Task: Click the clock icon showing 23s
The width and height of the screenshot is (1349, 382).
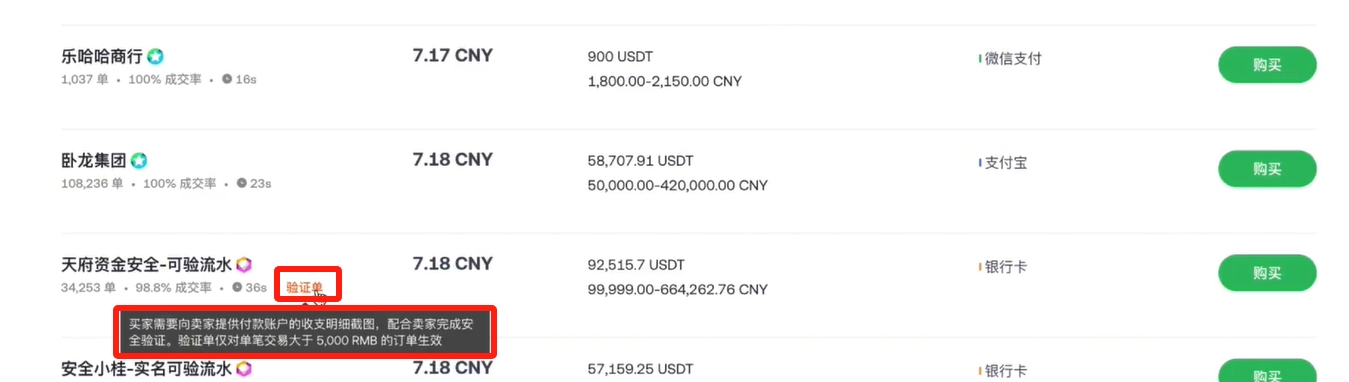Action: pos(242,183)
